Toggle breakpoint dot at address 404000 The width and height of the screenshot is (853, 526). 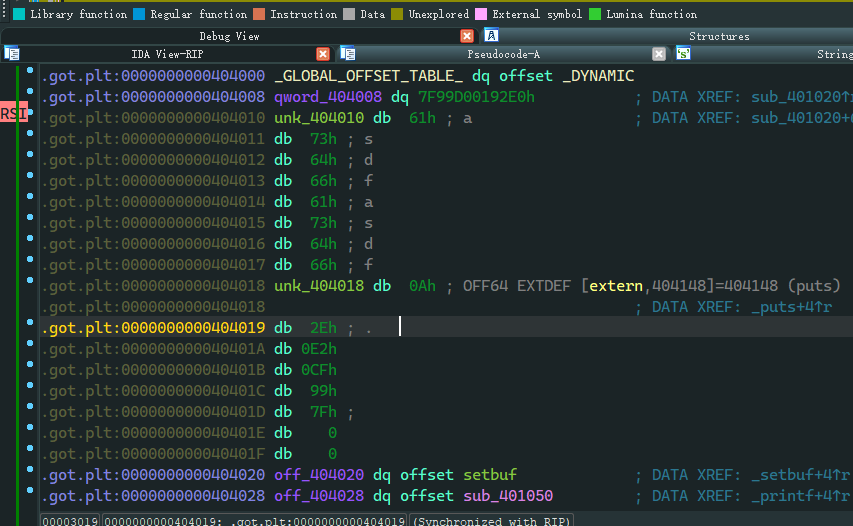pos(33,76)
